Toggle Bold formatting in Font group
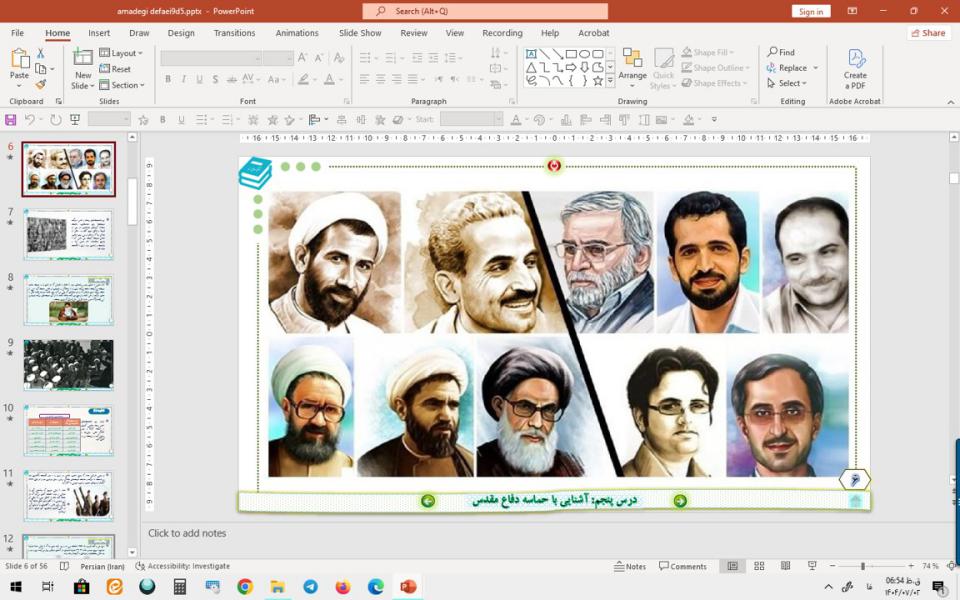This screenshot has height=600, width=960. tap(168, 79)
